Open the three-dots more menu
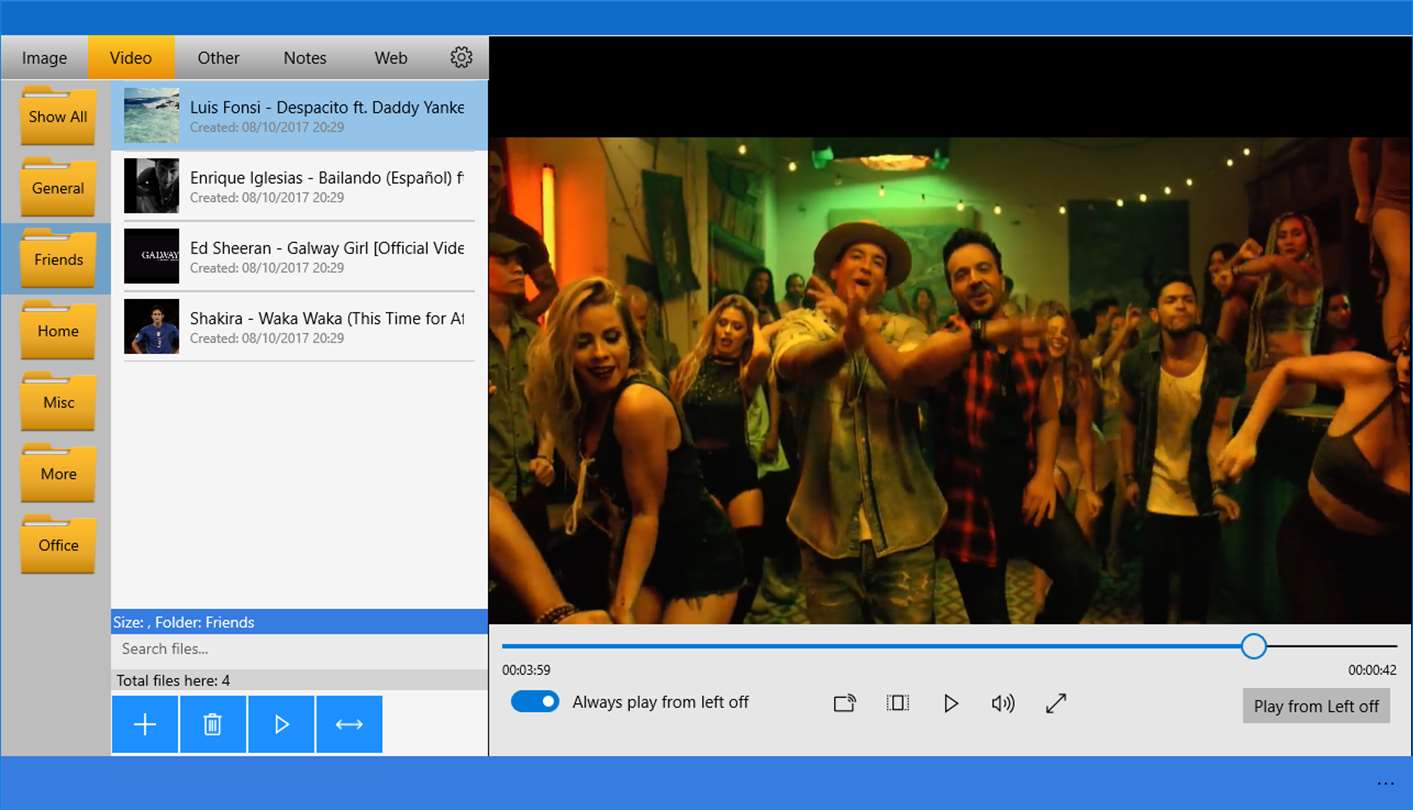Screen dimensions: 1413x810 pos(1385,783)
